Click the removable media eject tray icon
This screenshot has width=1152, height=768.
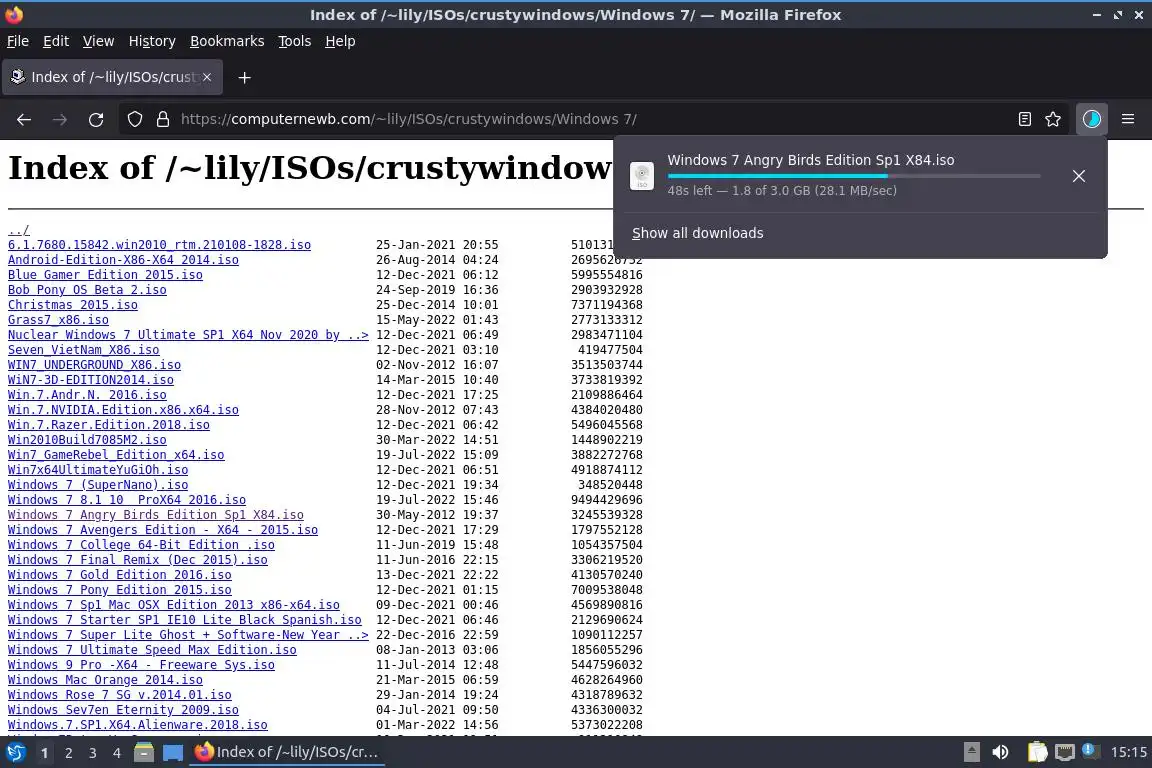971,752
